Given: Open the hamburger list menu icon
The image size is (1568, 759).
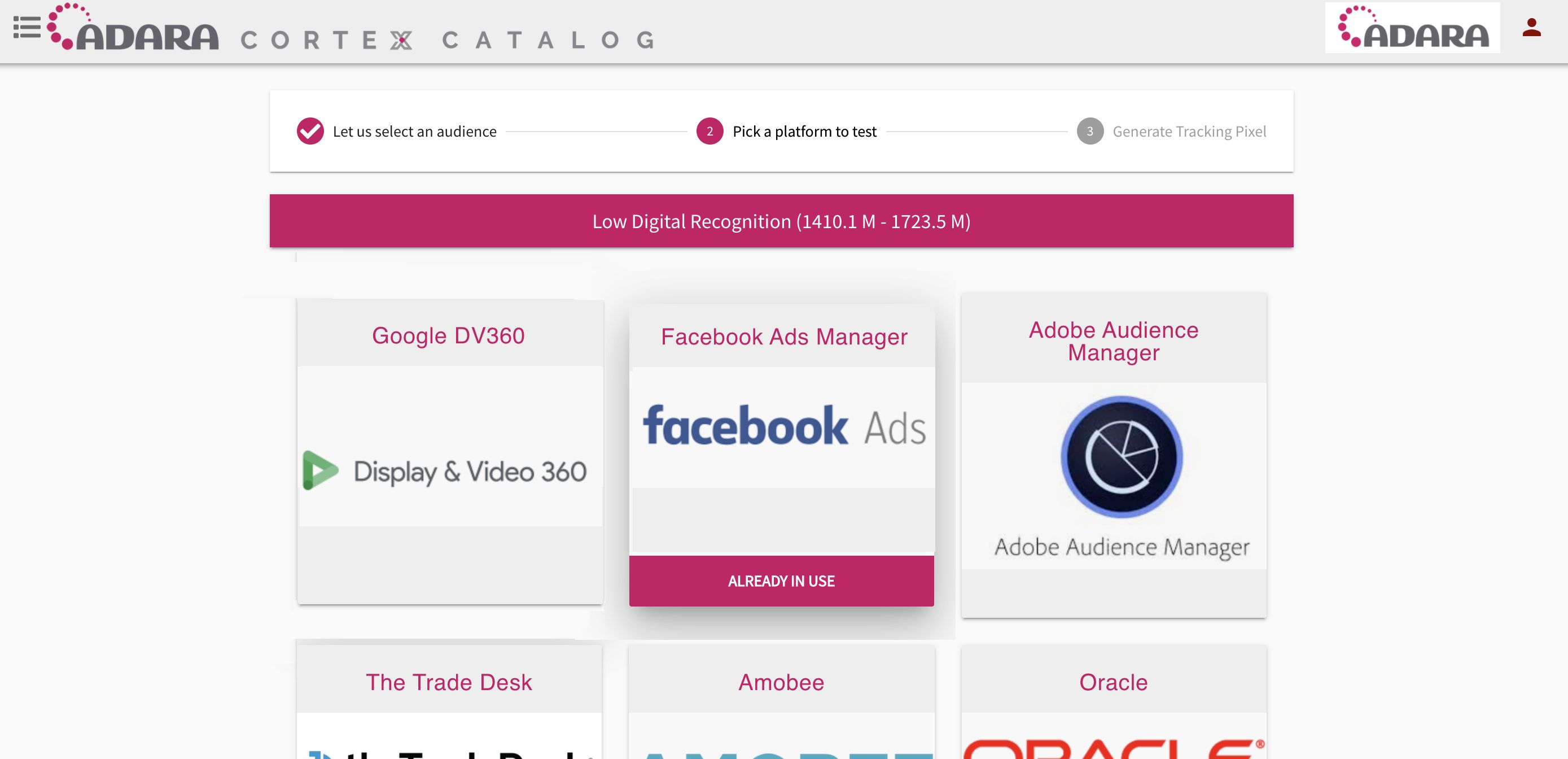Looking at the screenshot, I should 27,28.
